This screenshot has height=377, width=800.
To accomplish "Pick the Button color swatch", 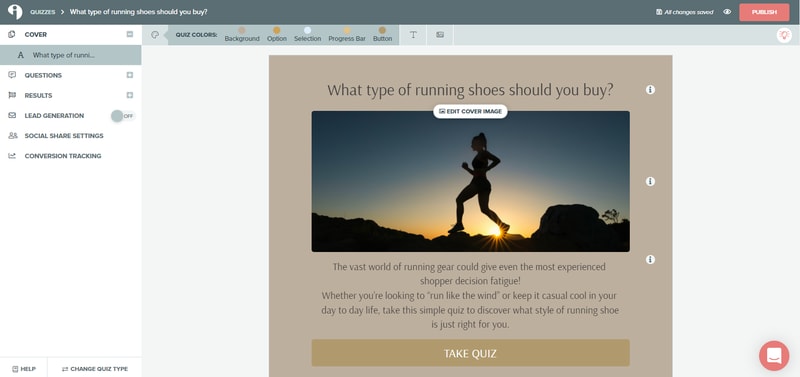I will point(382,31).
